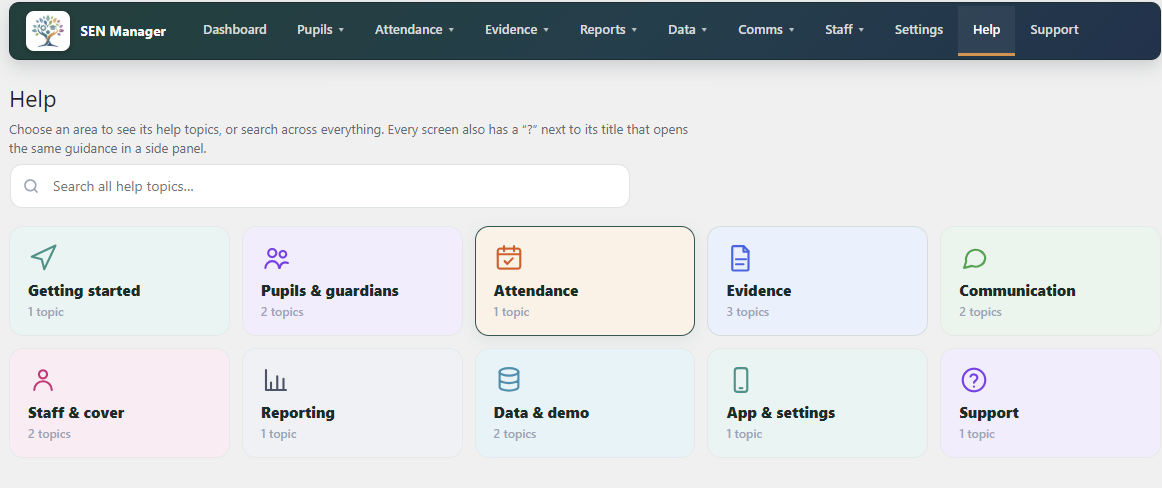Viewport: 1162px width, 488px height.
Task: Open Settings from the navigation bar
Action: coord(918,30)
